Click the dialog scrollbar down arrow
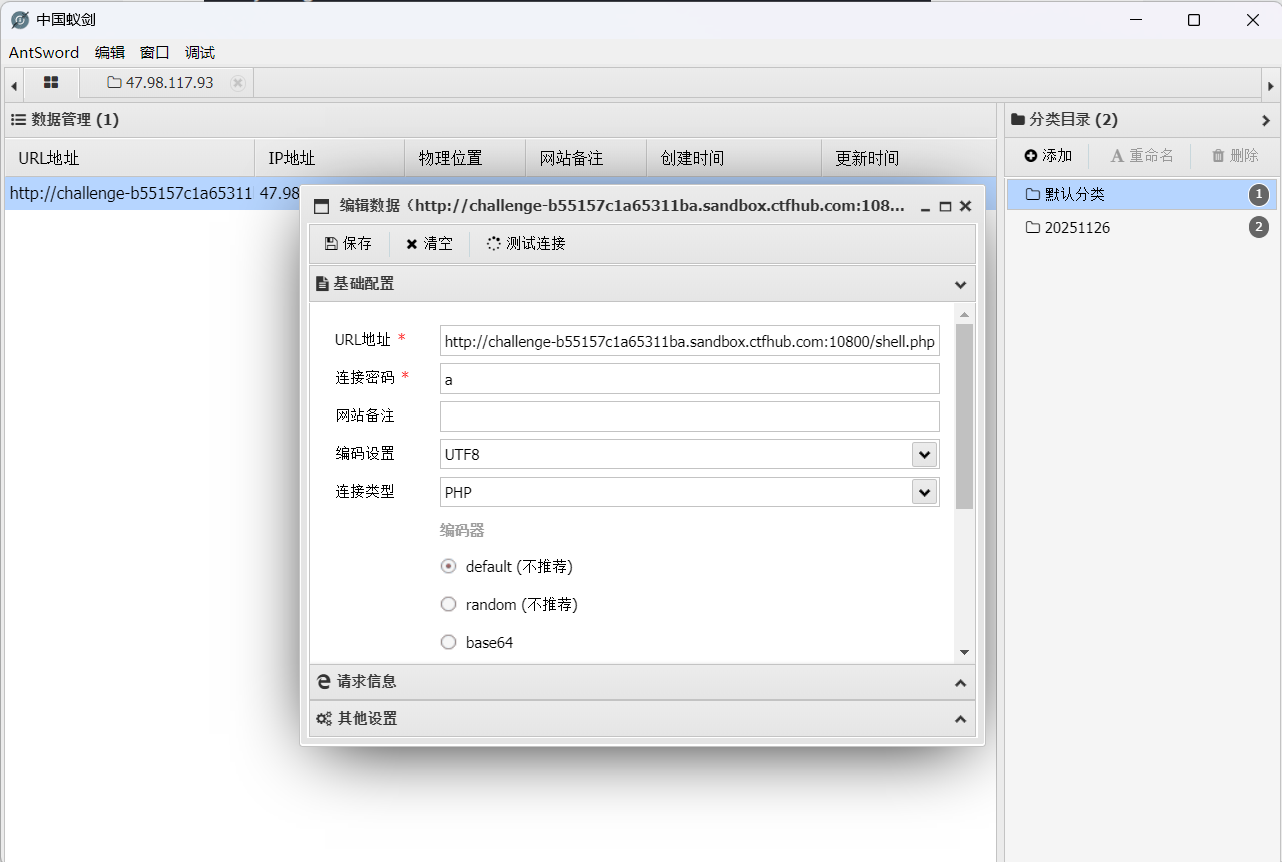Viewport: 1282px width, 862px height. (964, 652)
